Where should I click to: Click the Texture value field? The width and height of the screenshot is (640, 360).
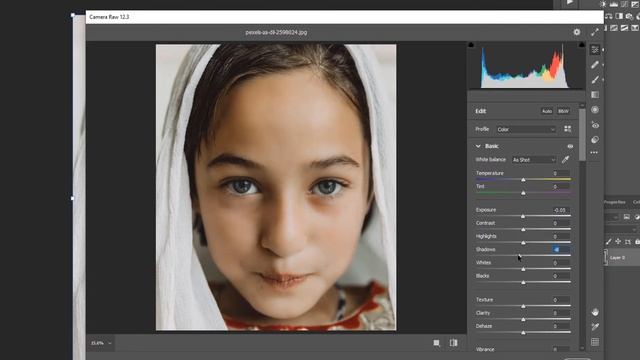pyautogui.click(x=560, y=300)
